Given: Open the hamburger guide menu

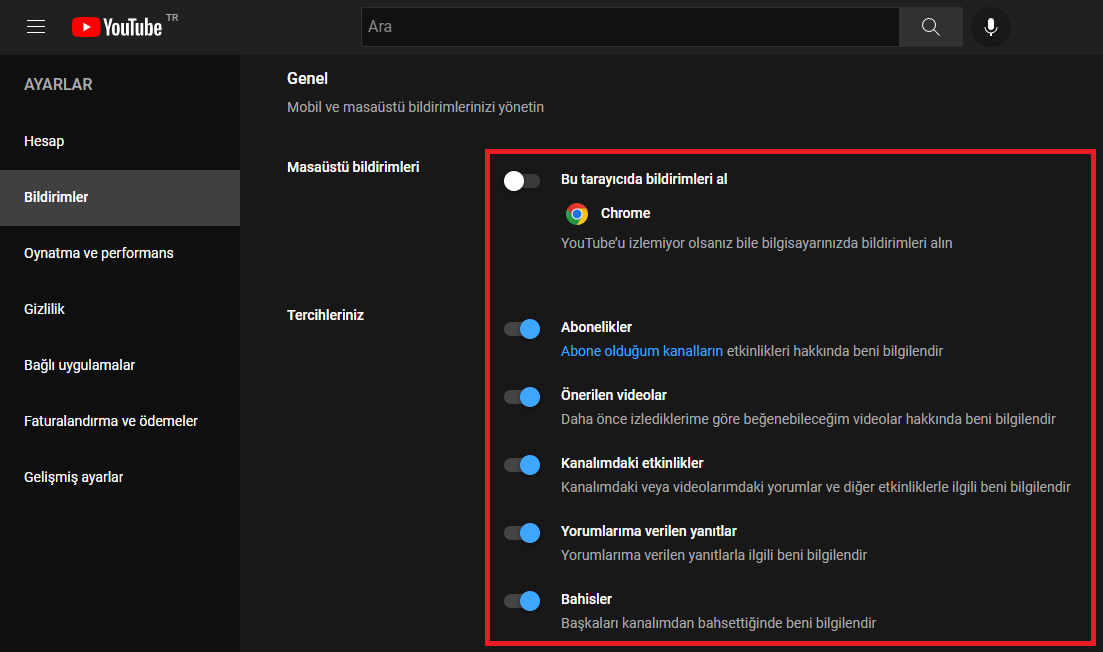Looking at the screenshot, I should point(36,27).
